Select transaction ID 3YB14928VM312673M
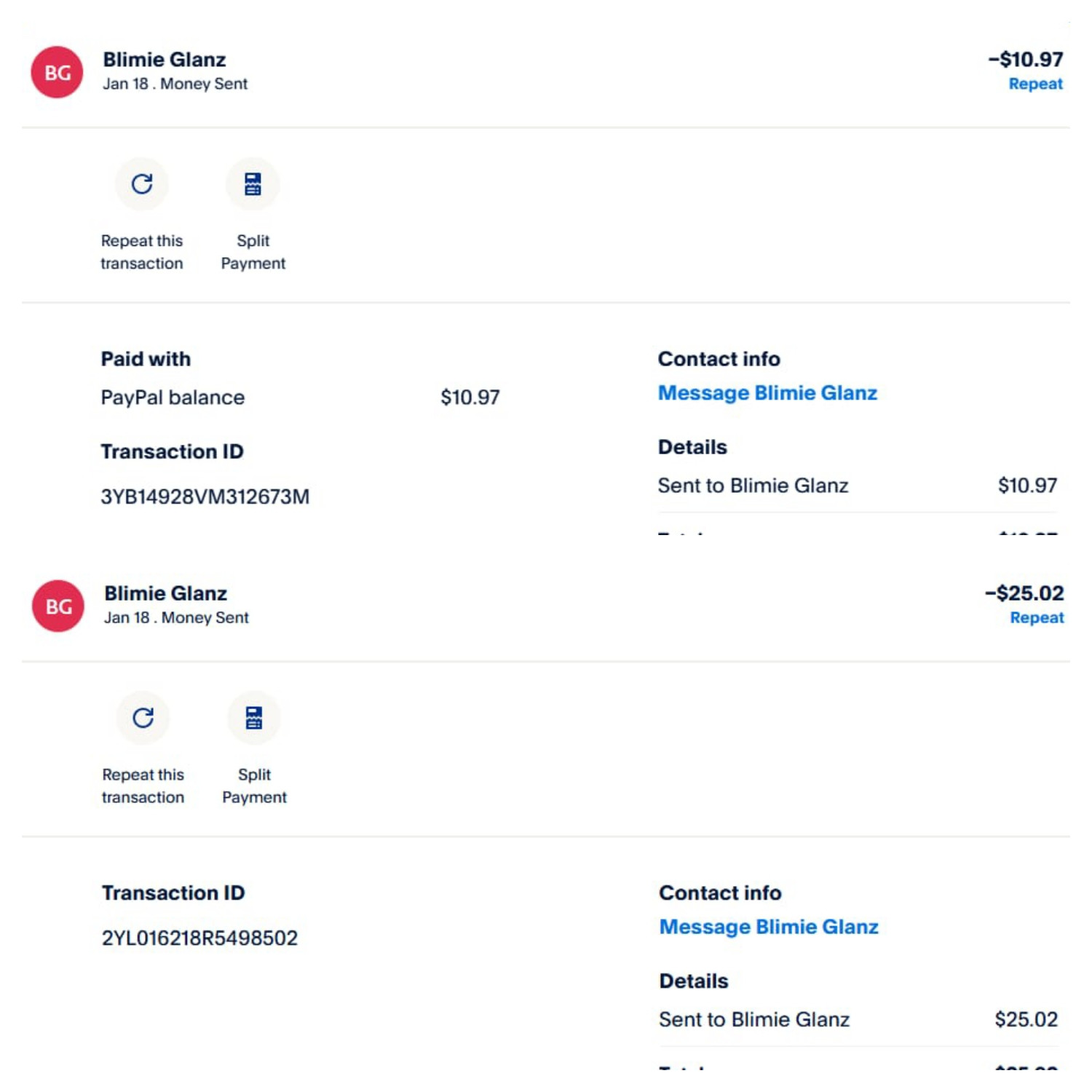The image size is (1092, 1092). [x=205, y=496]
